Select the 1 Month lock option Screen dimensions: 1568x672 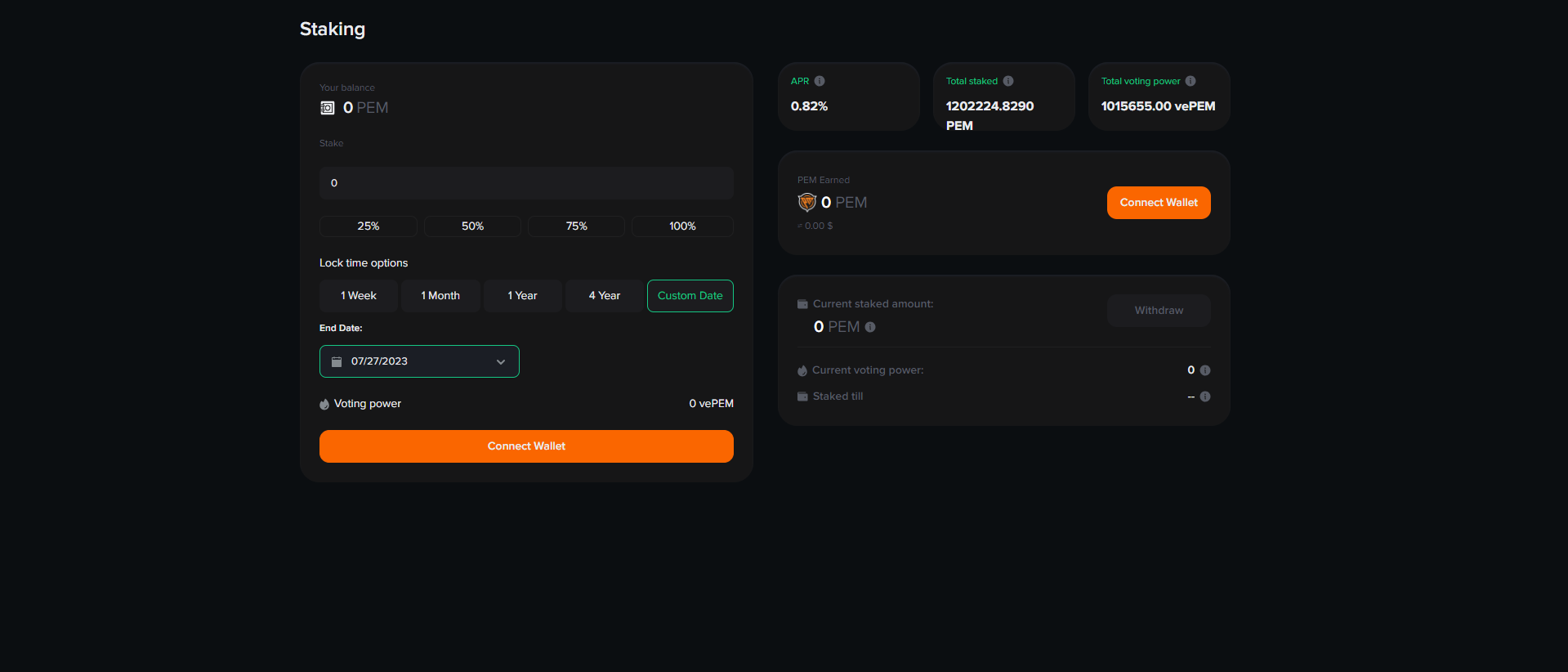440,296
